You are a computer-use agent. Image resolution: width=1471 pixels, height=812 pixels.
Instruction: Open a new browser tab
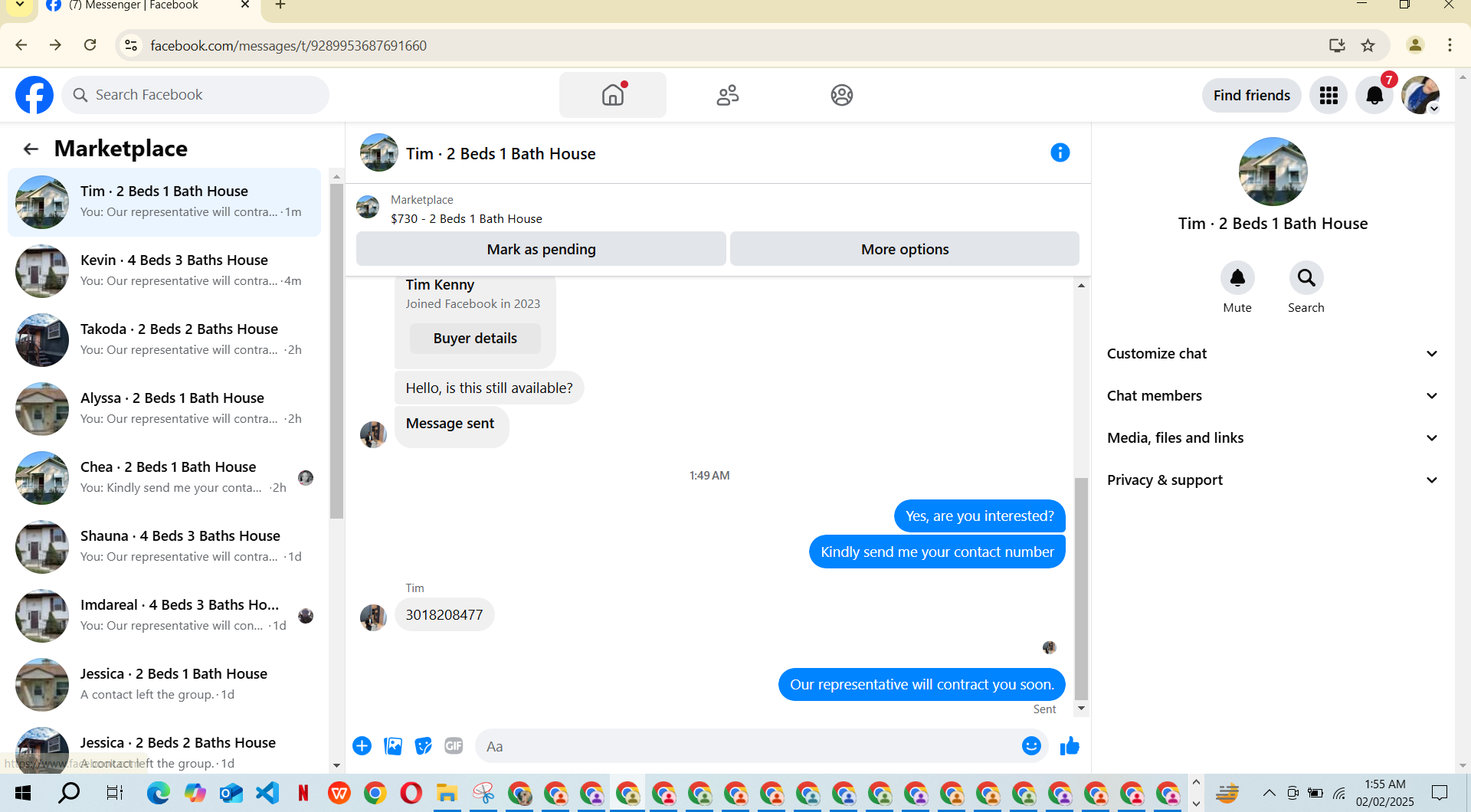(280, 5)
